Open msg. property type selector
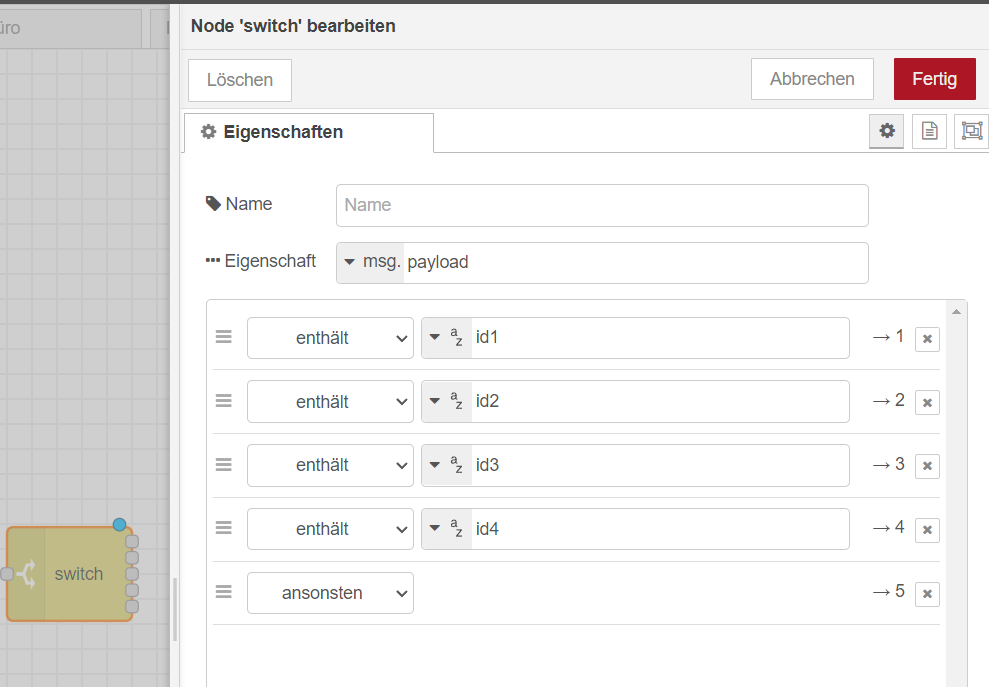 [x=371, y=263]
